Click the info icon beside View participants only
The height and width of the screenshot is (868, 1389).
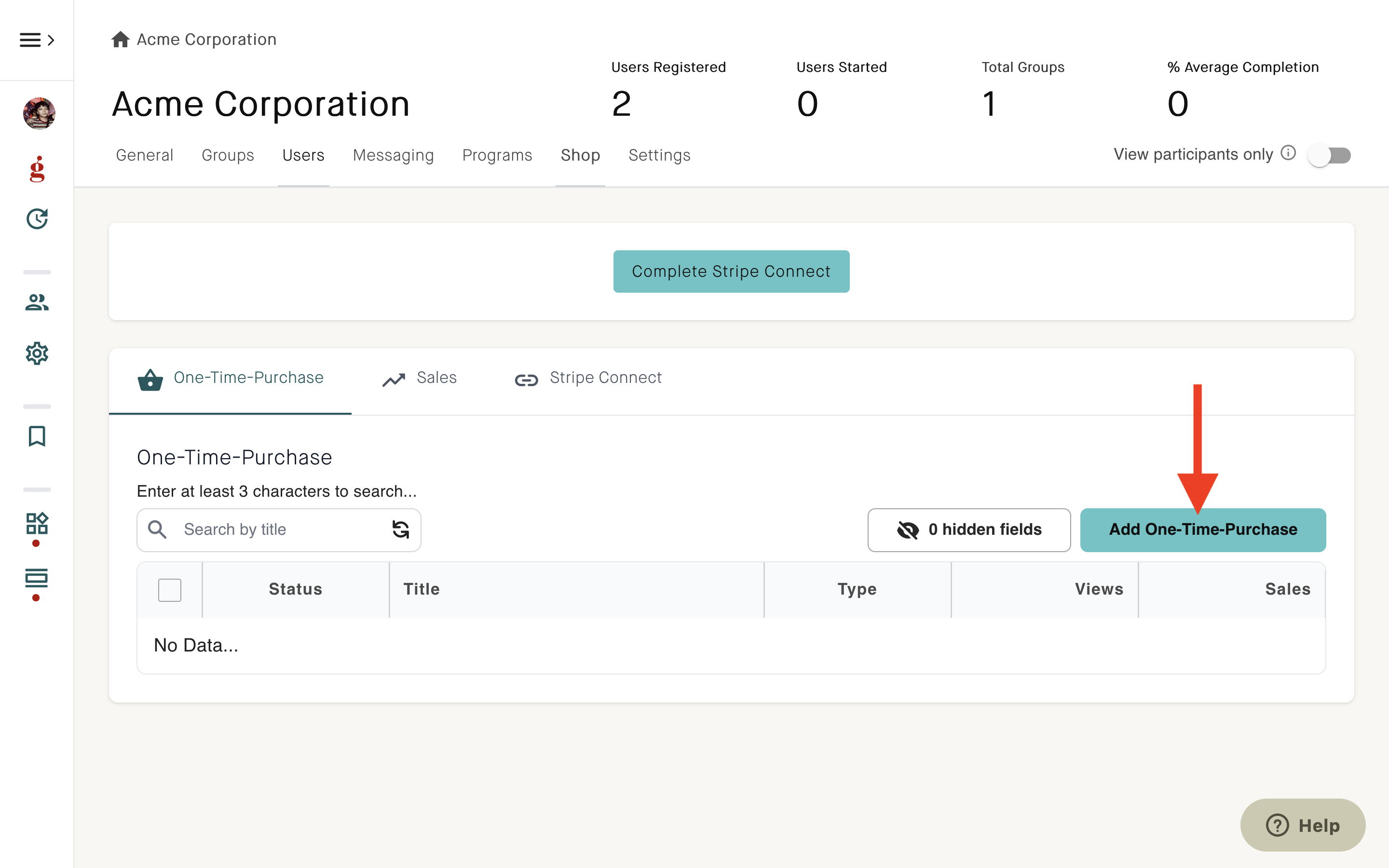click(x=1288, y=153)
